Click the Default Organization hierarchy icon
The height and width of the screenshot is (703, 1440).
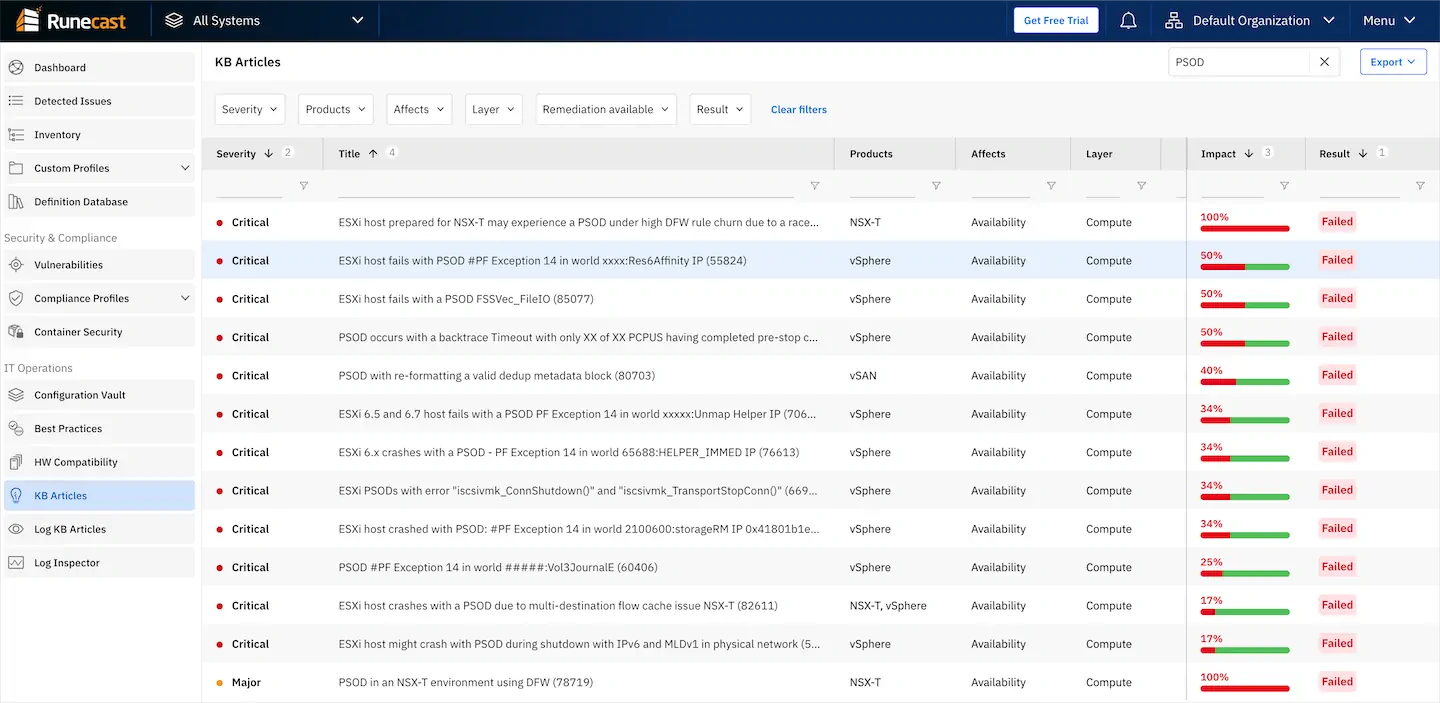click(1174, 20)
